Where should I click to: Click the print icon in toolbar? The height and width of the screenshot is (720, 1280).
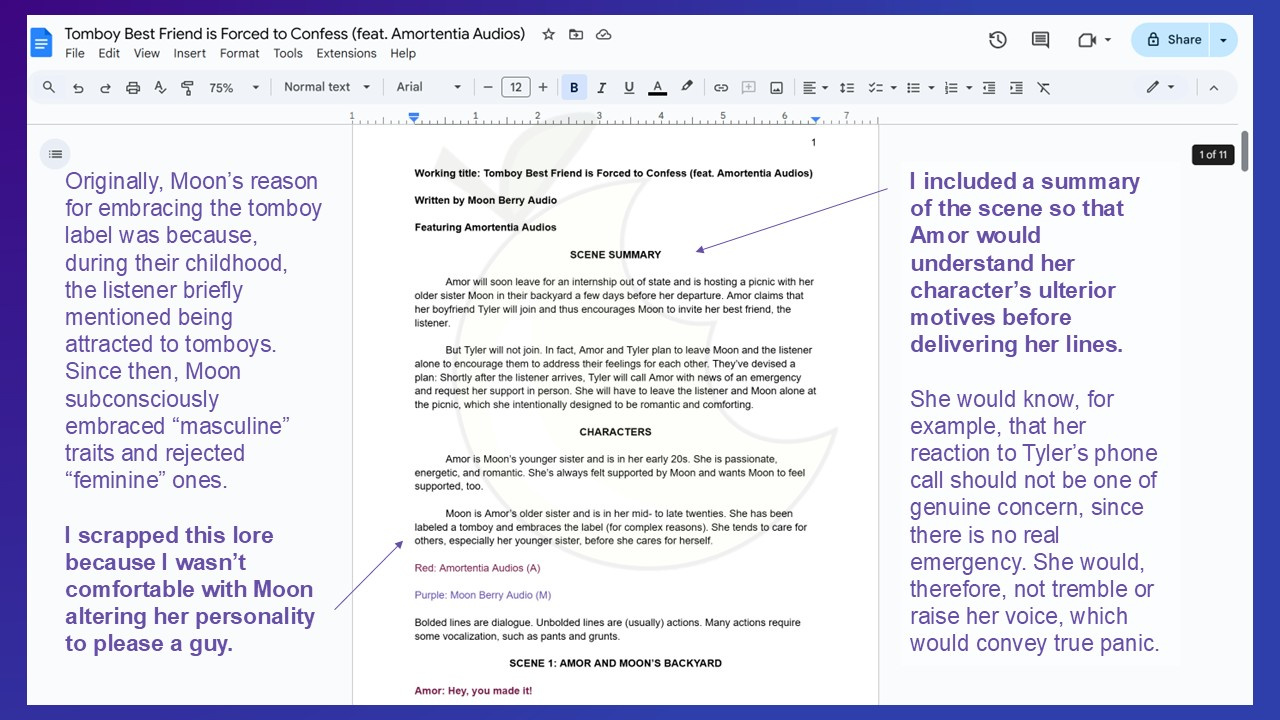click(133, 88)
